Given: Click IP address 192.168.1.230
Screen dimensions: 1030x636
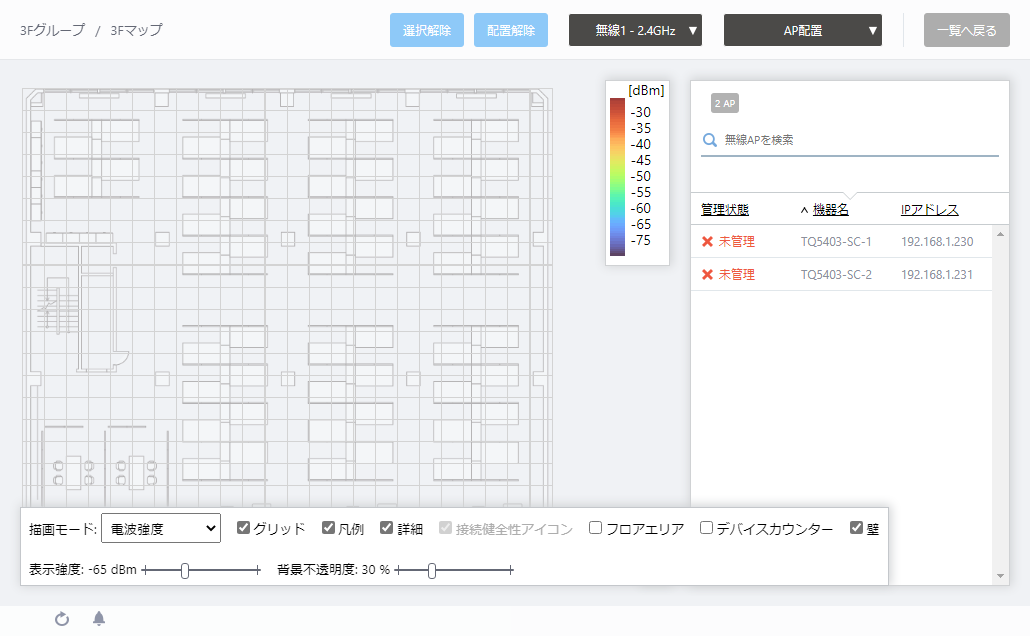Looking at the screenshot, I should [x=937, y=242].
